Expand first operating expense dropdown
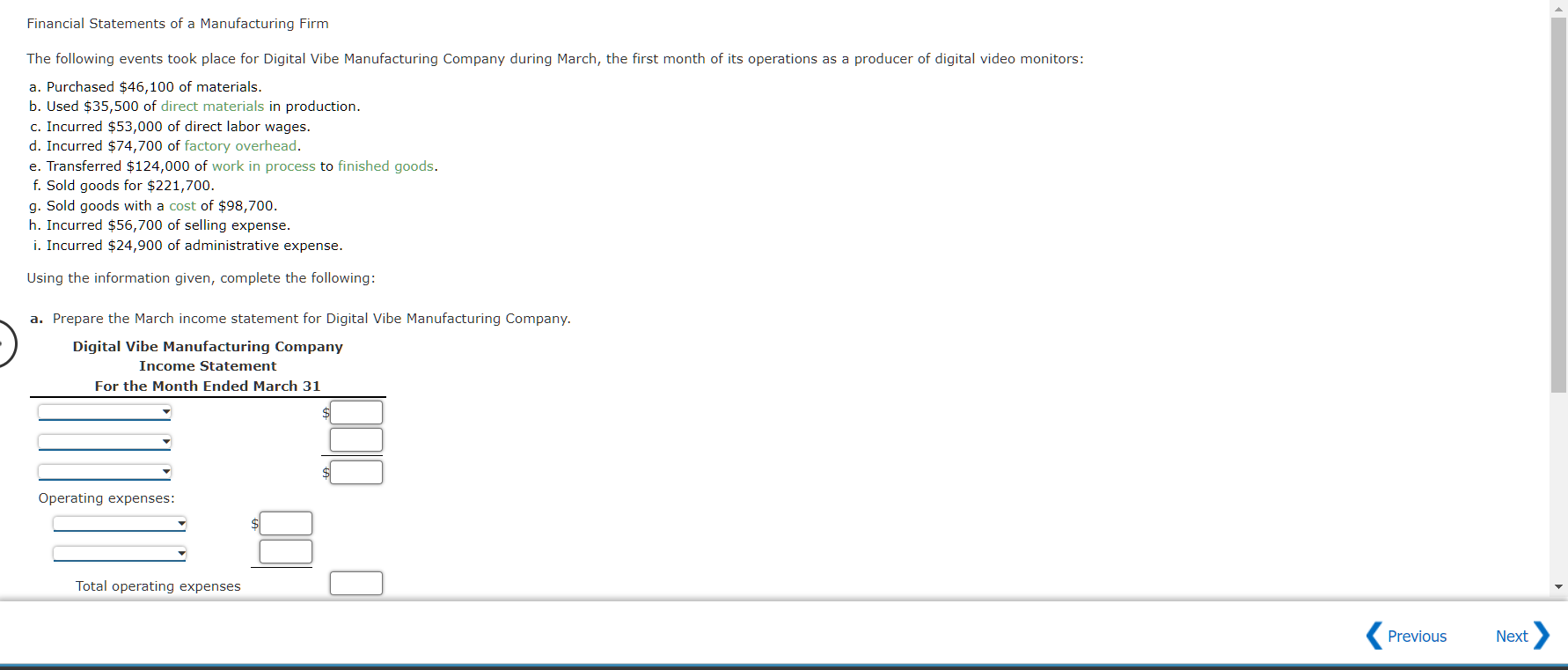This screenshot has width=1568, height=670. tap(120, 523)
